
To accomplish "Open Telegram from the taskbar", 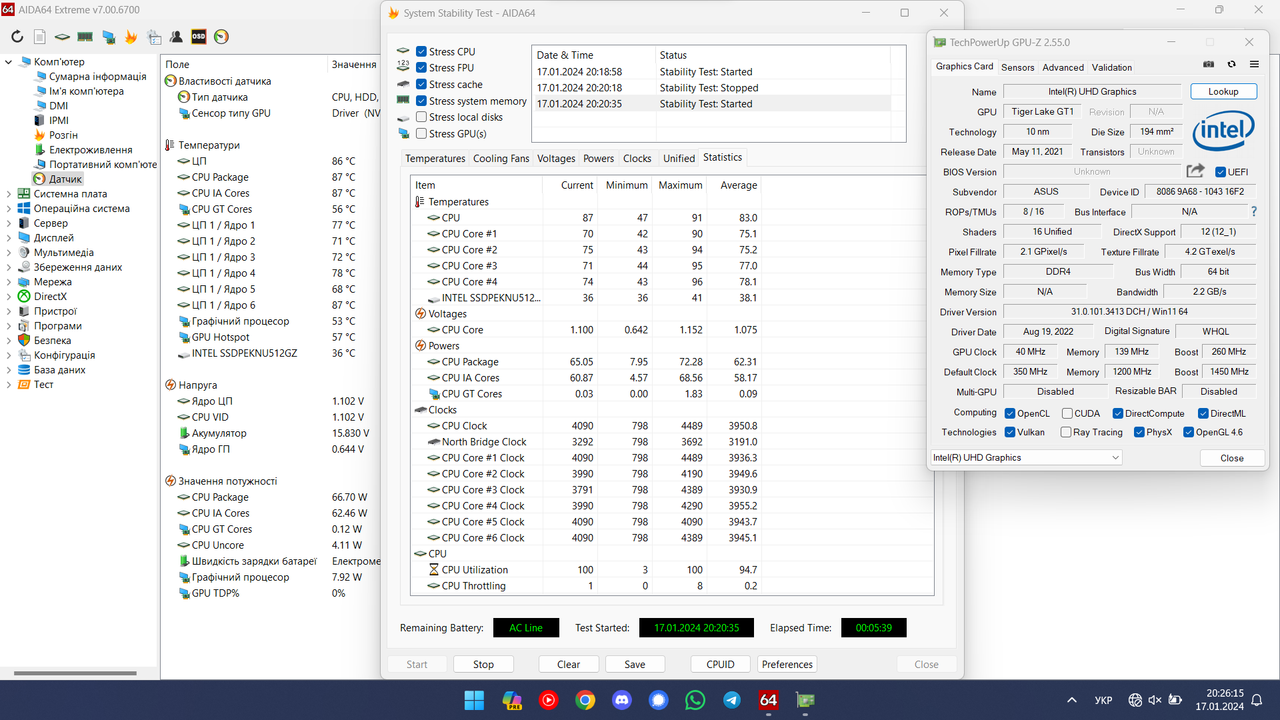I will coord(732,700).
